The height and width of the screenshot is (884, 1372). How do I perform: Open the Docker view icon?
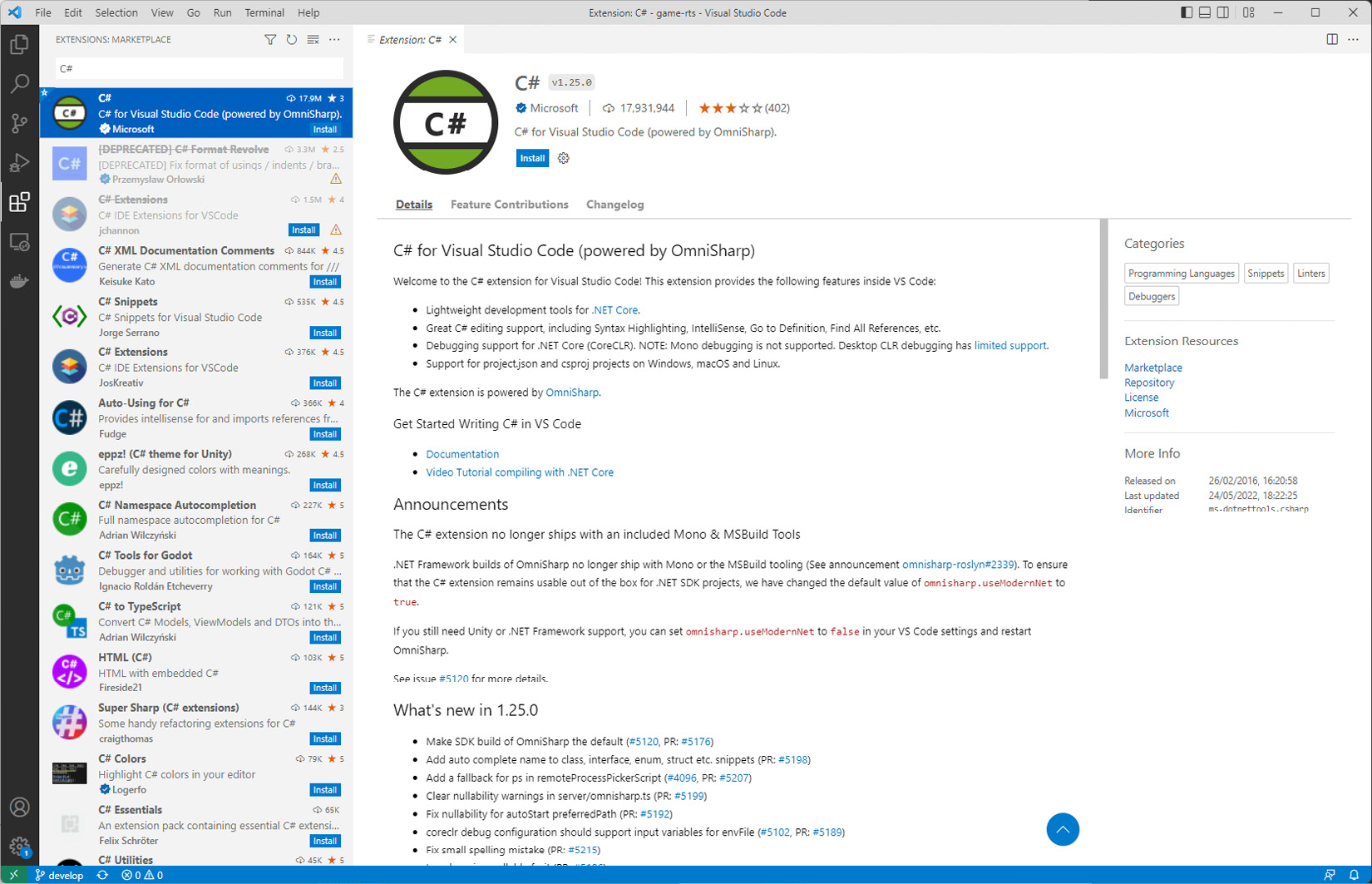[x=19, y=282]
